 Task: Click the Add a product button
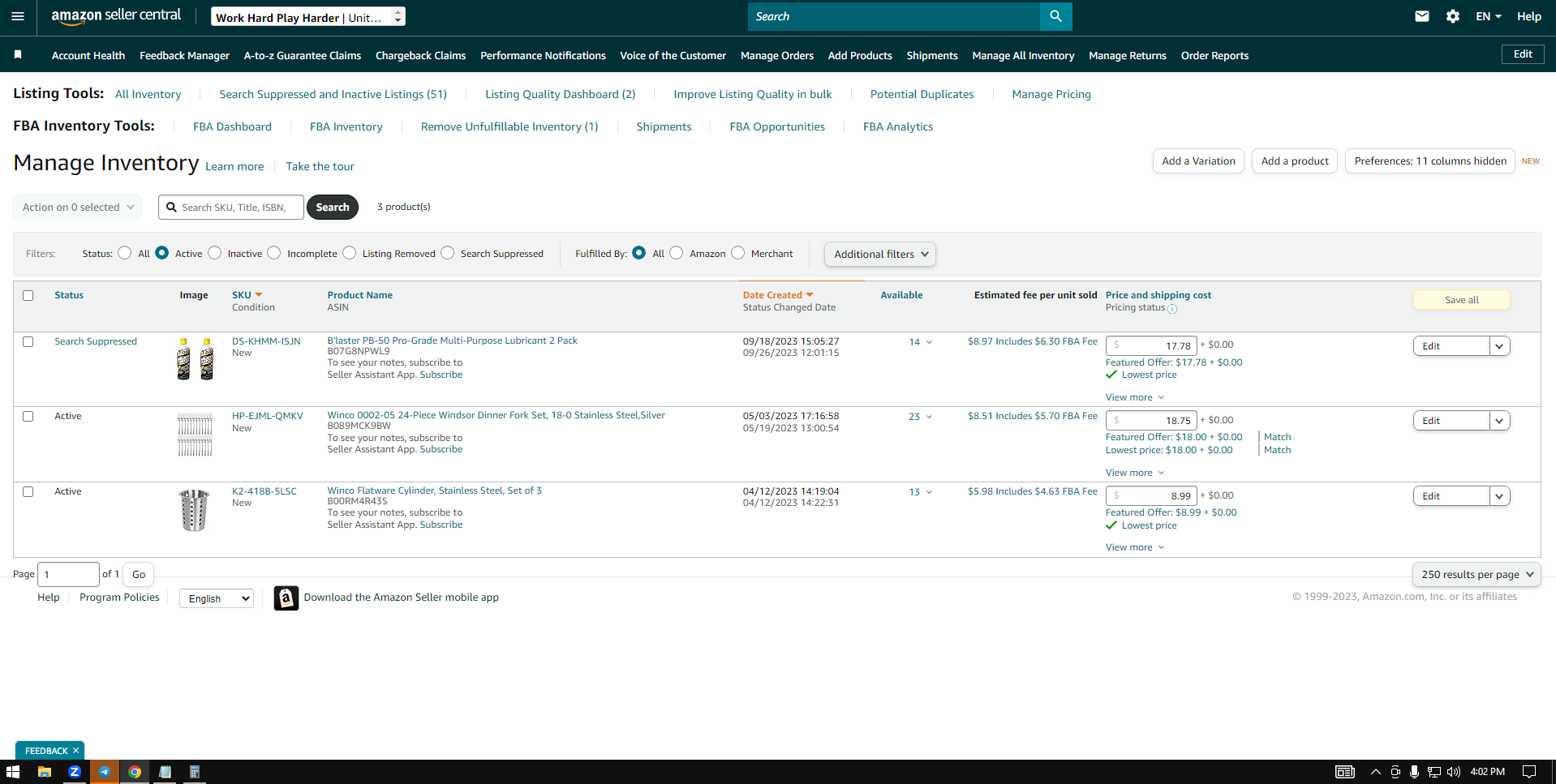pyautogui.click(x=1295, y=161)
